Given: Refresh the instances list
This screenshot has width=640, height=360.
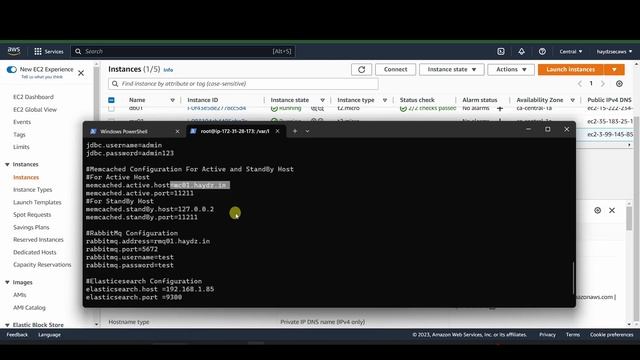Looking at the screenshot, I should point(362,69).
